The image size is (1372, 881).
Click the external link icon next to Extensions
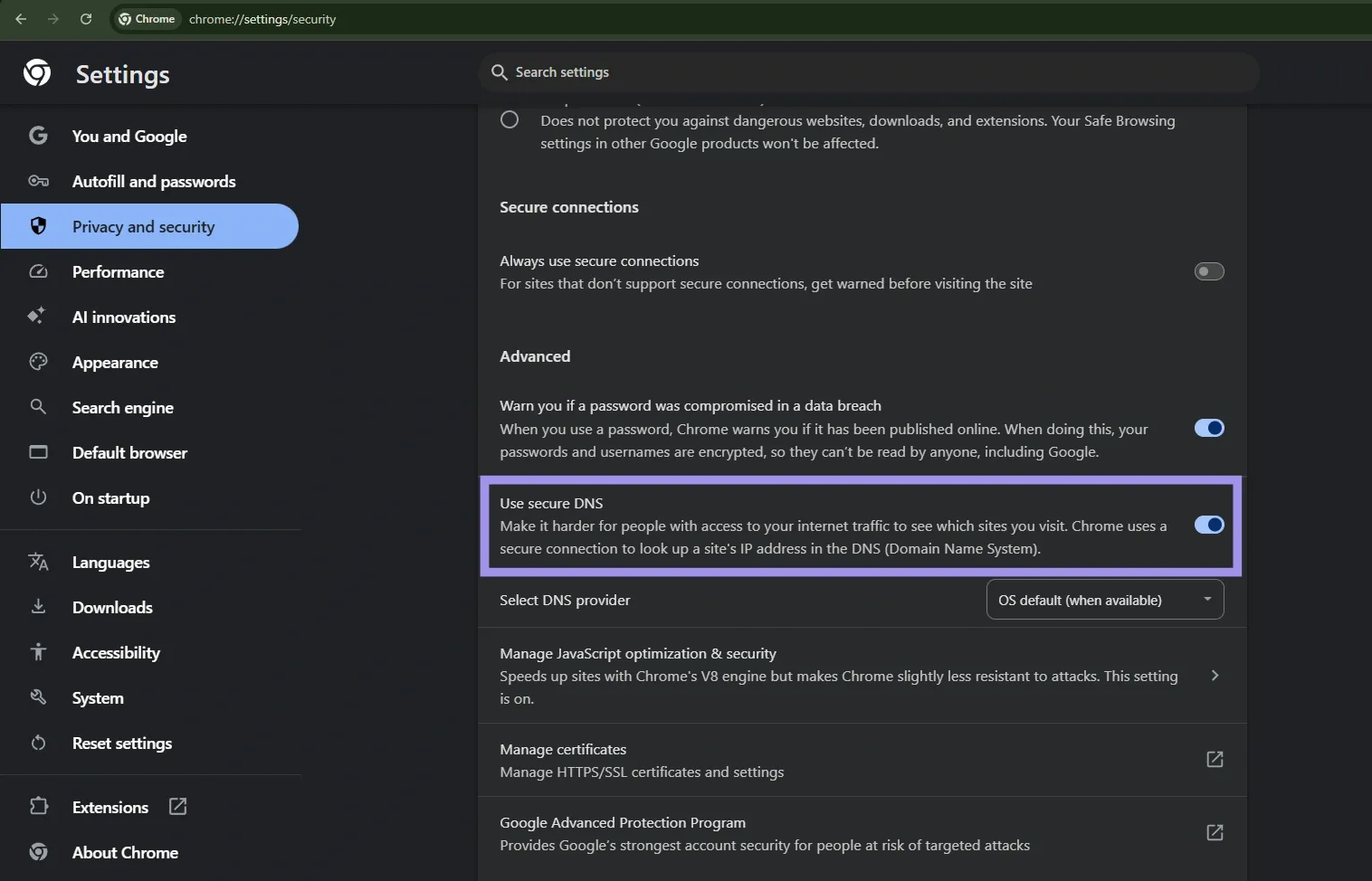pyautogui.click(x=177, y=806)
